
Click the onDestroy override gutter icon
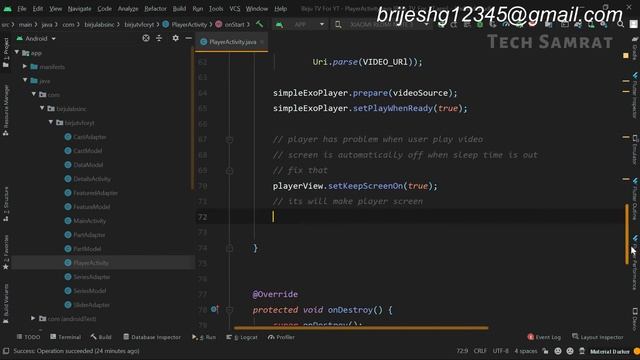pyautogui.click(x=215, y=309)
